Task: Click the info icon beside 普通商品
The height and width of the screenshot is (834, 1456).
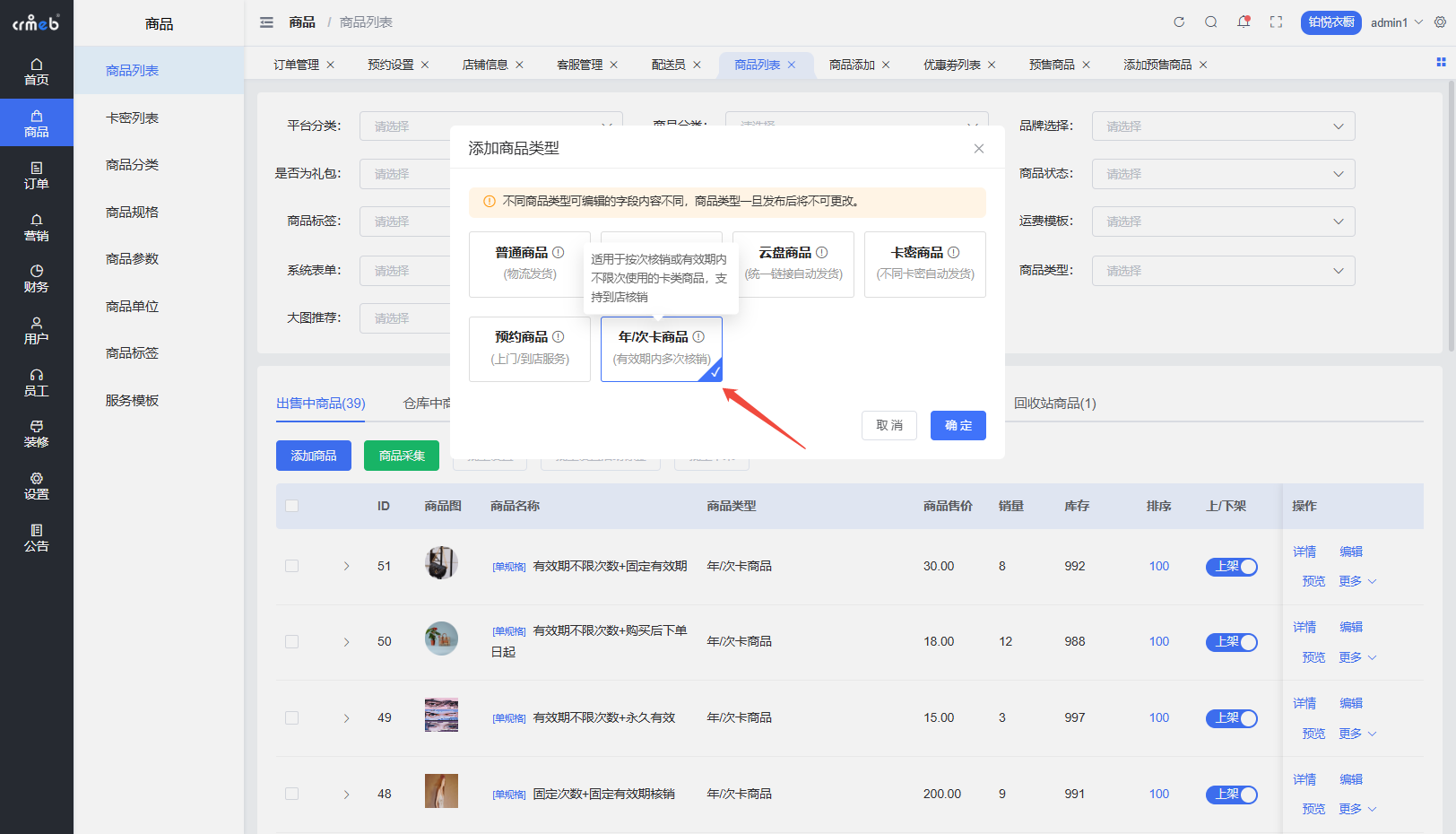Action: point(559,253)
